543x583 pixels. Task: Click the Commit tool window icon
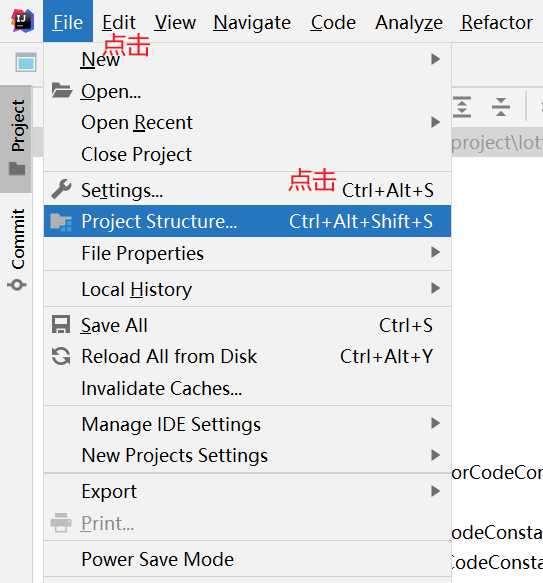coord(17,285)
